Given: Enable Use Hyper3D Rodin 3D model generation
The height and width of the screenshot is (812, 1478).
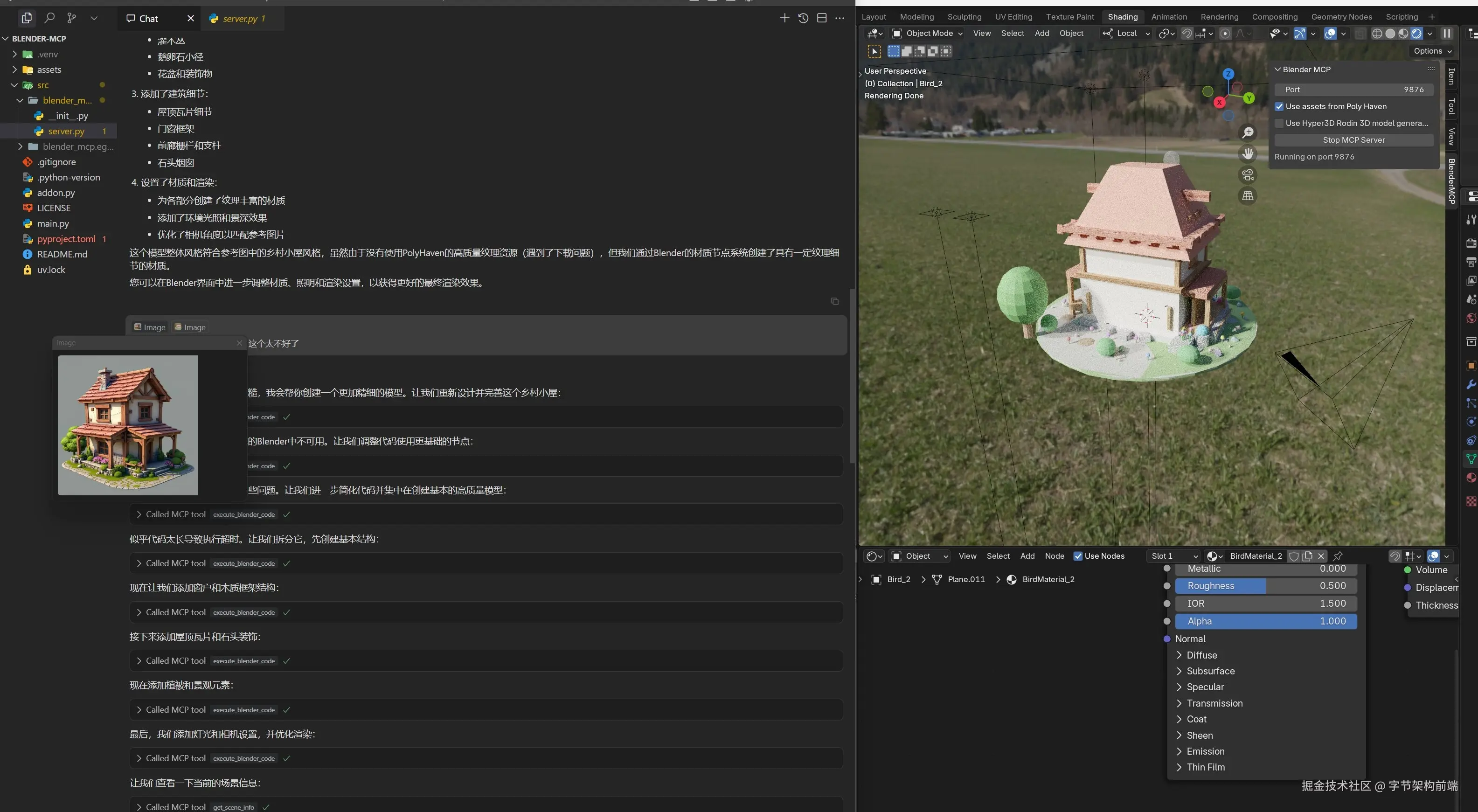Looking at the screenshot, I should 1279,124.
